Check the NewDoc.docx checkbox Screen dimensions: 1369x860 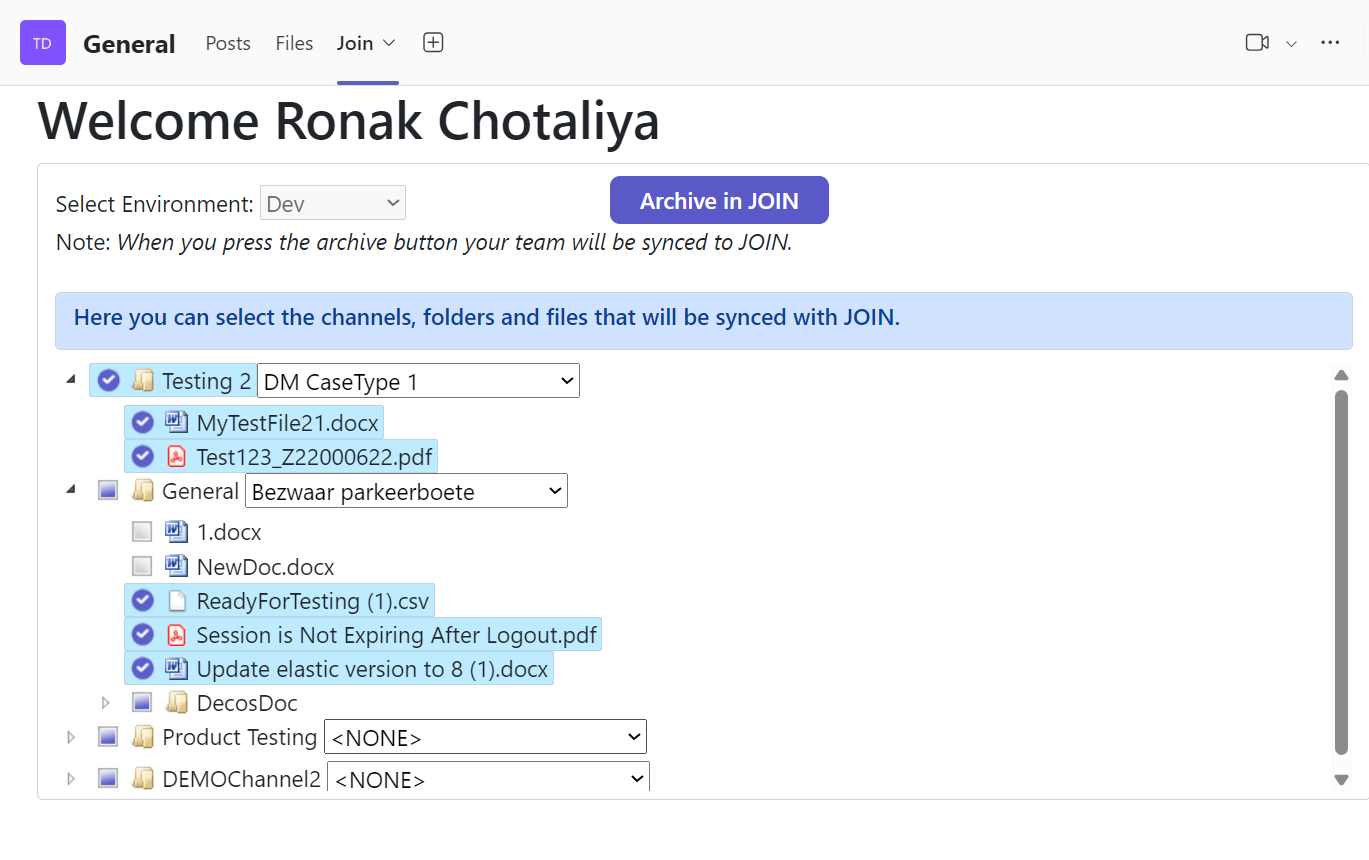[142, 567]
